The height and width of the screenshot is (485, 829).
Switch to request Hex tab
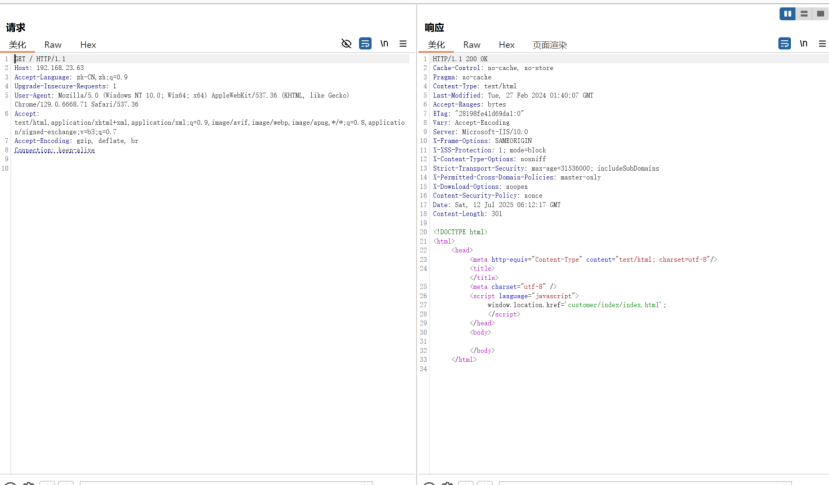tap(88, 44)
